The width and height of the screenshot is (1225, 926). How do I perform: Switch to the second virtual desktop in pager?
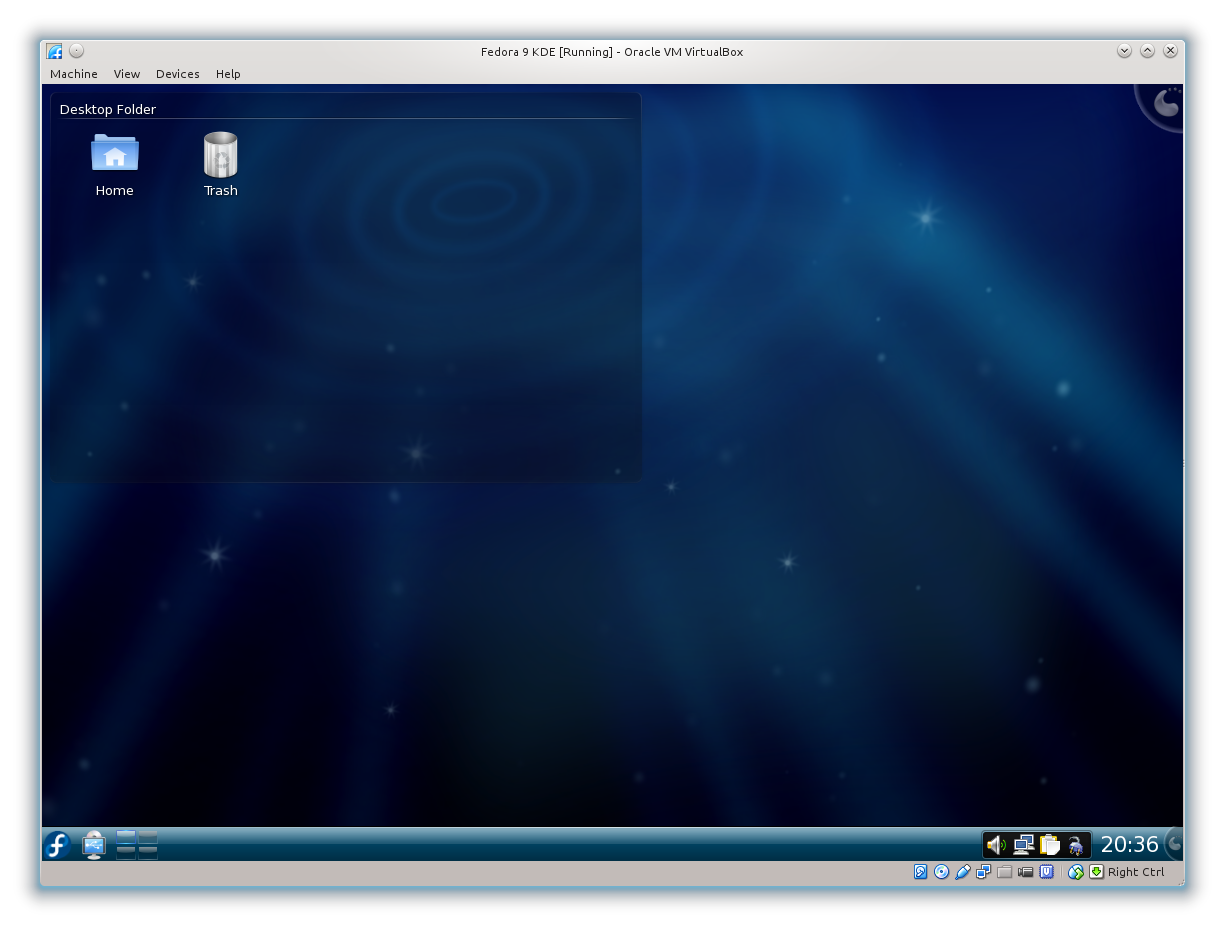tap(148, 837)
